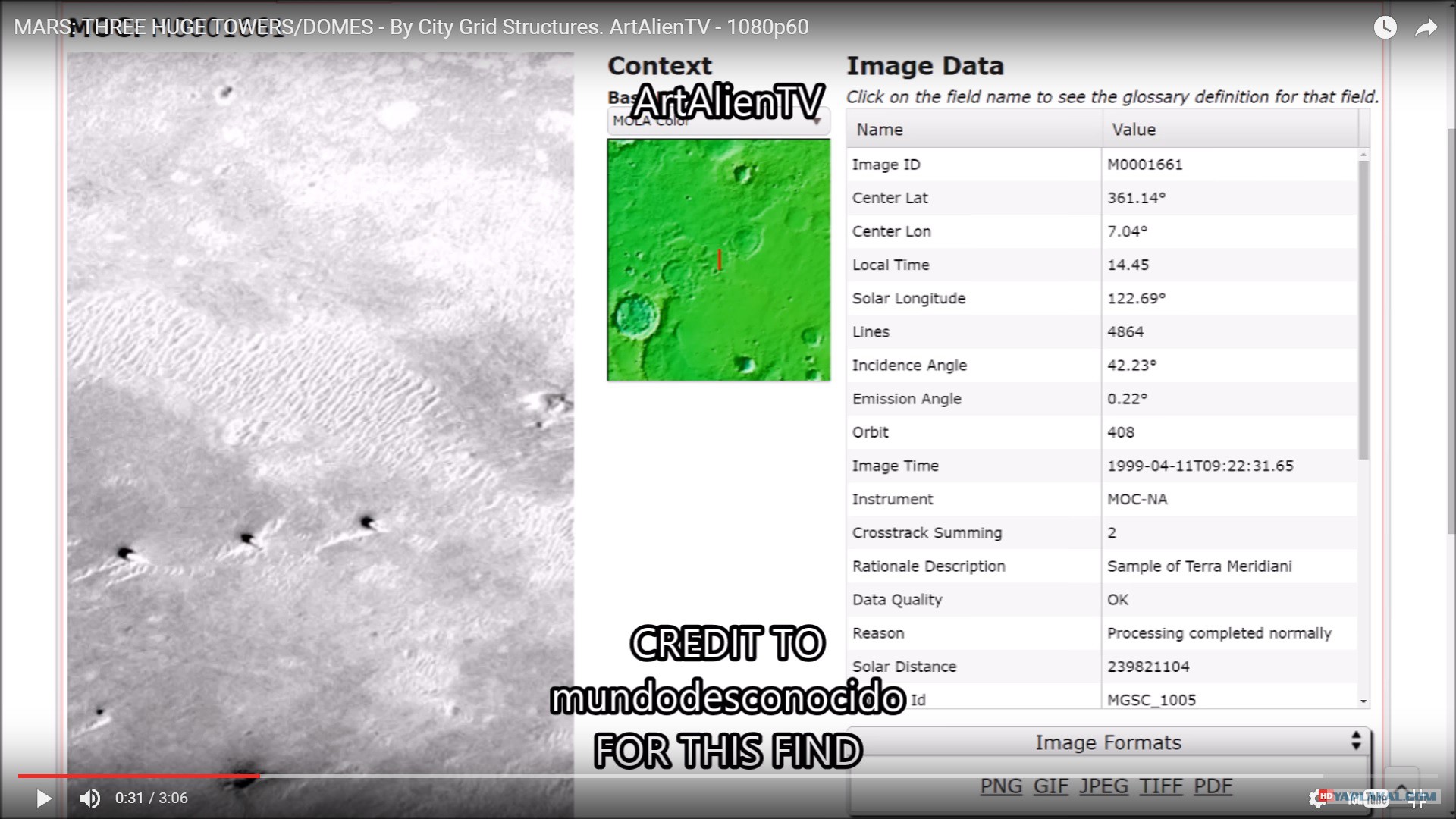Image resolution: width=1456 pixels, height=819 pixels.
Task: Select the 122.69° solar longitude value
Action: tap(1136, 298)
